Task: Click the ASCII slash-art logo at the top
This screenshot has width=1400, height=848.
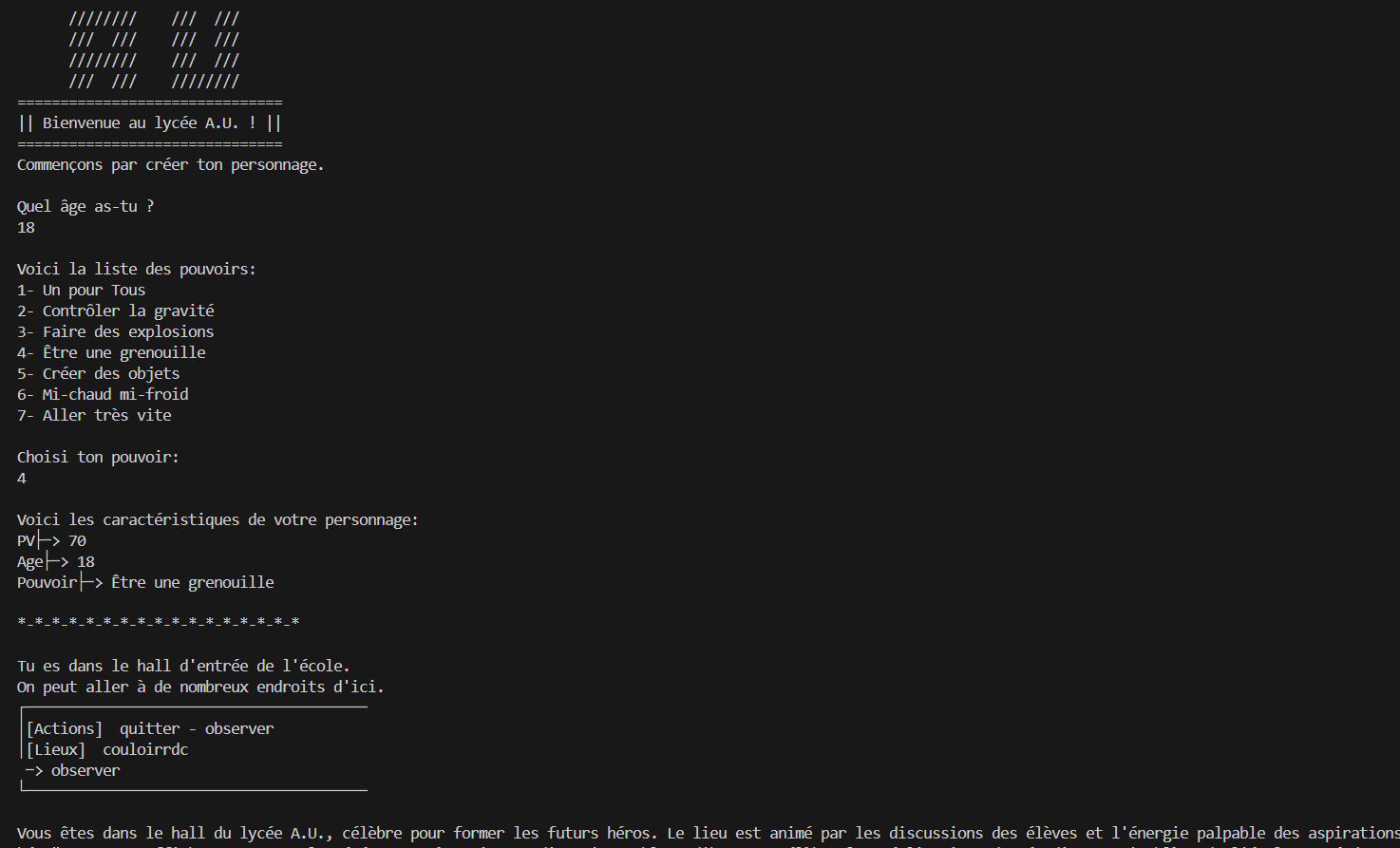Action: [x=154, y=50]
